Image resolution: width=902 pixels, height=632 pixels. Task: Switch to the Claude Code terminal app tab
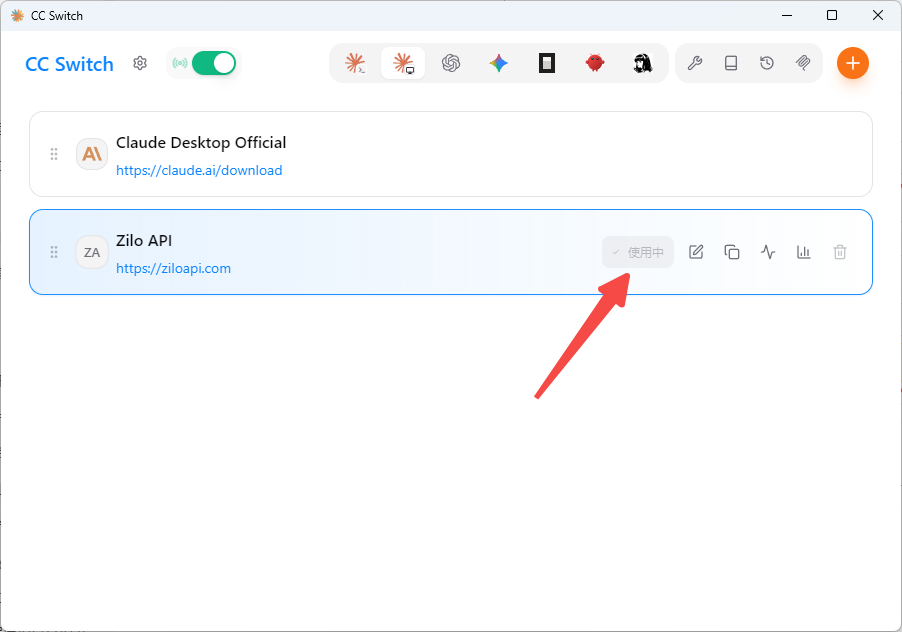click(355, 63)
